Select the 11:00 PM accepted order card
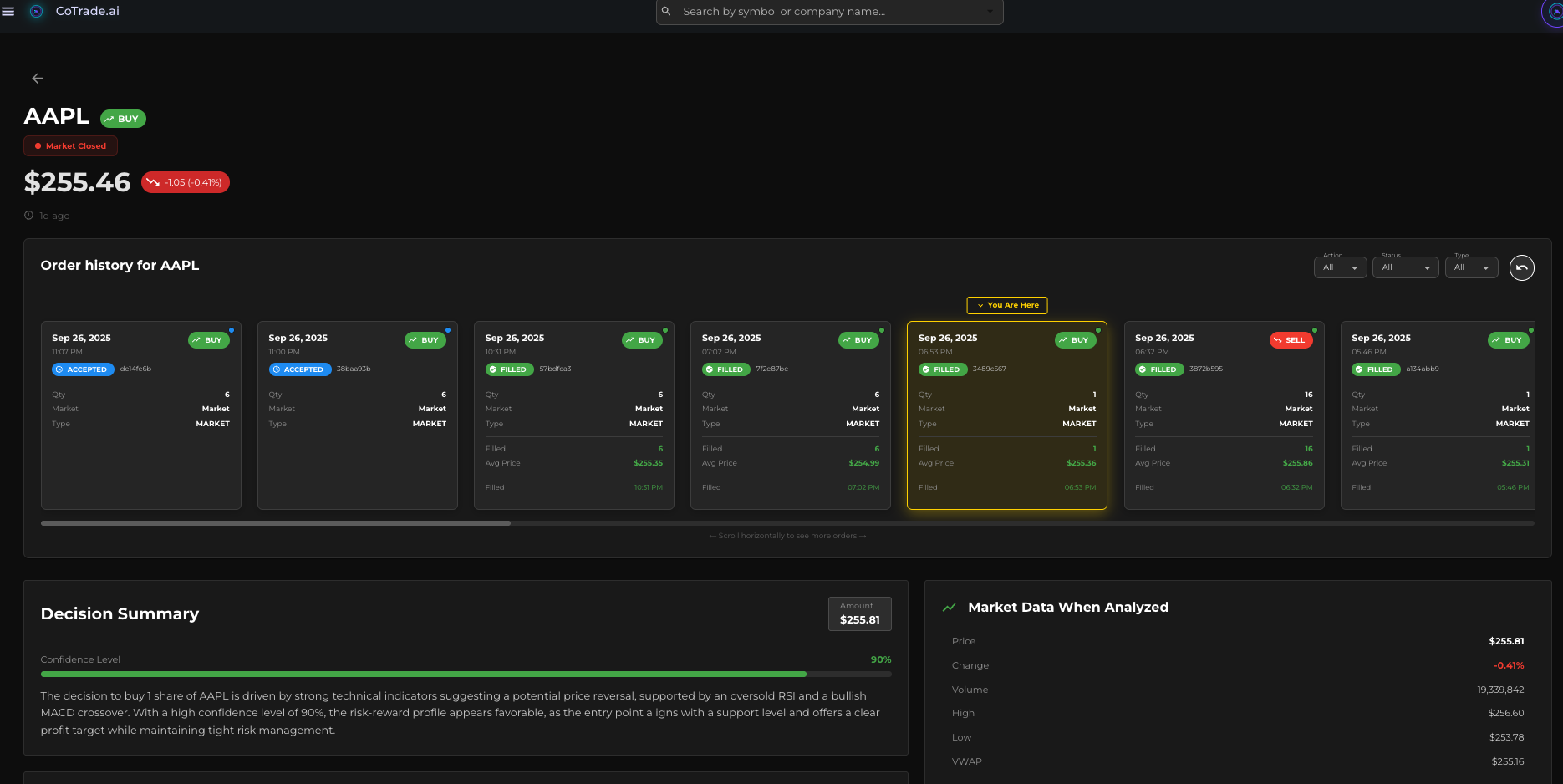 [x=358, y=415]
